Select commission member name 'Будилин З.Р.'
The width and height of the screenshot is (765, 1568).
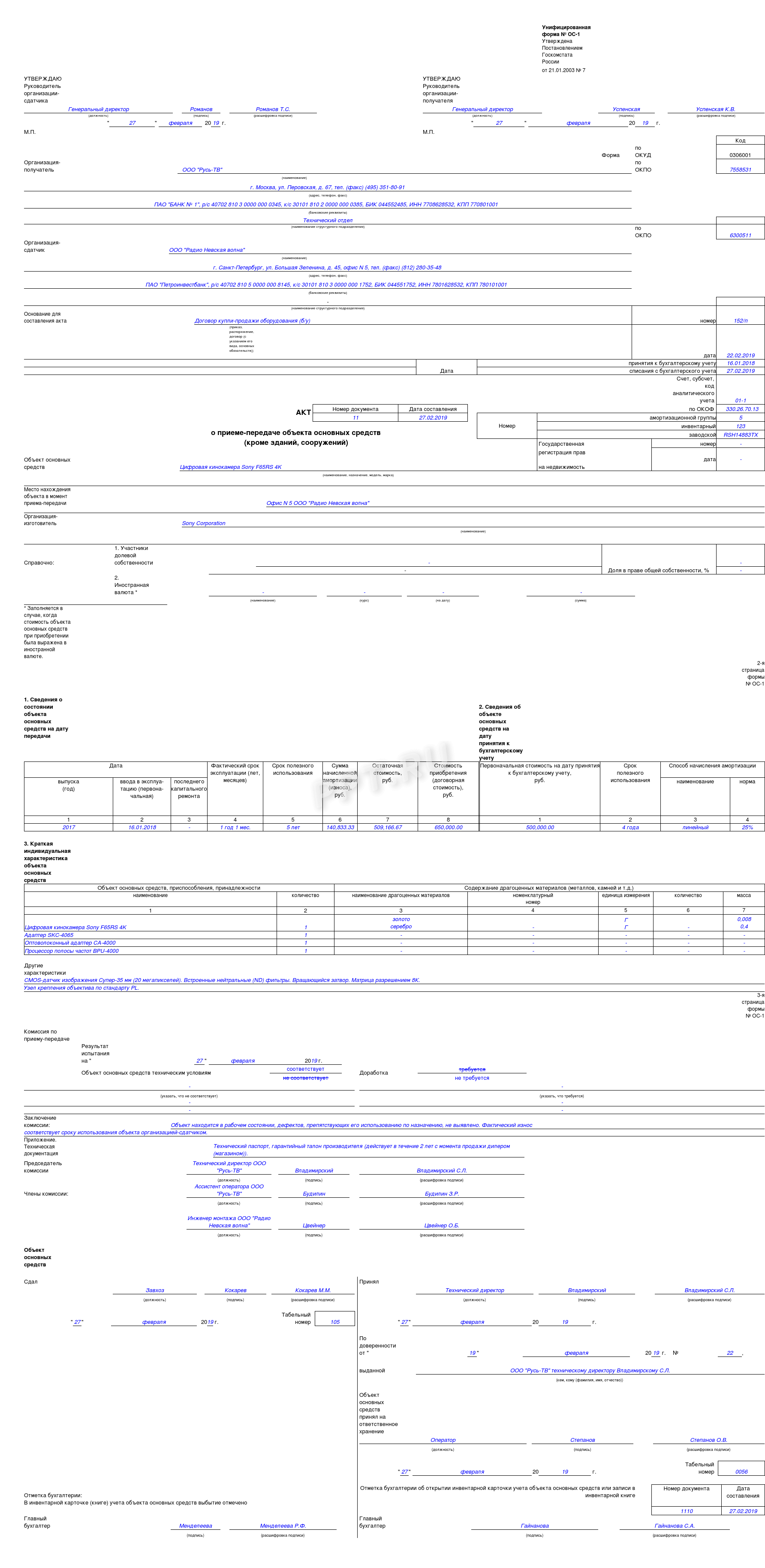[x=441, y=1193]
